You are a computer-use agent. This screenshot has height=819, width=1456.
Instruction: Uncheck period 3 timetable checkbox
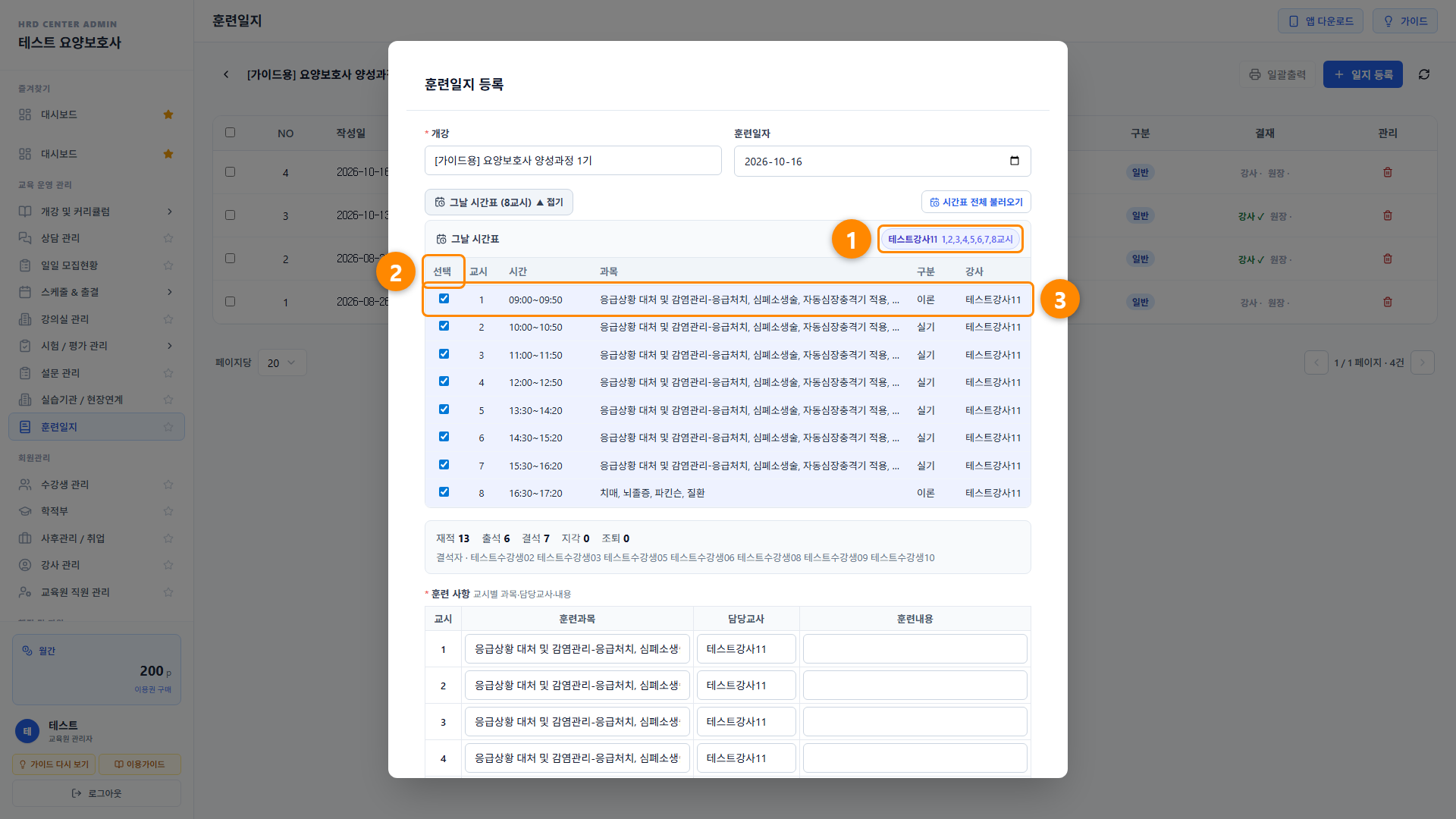pyautogui.click(x=444, y=354)
